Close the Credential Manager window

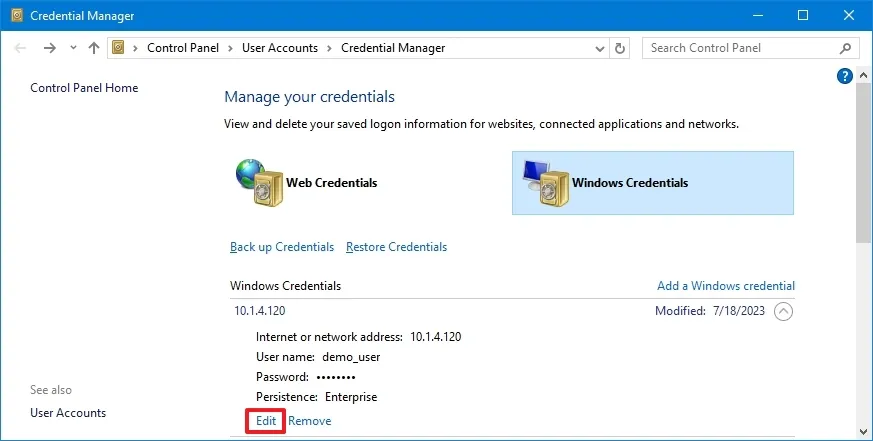pos(849,15)
